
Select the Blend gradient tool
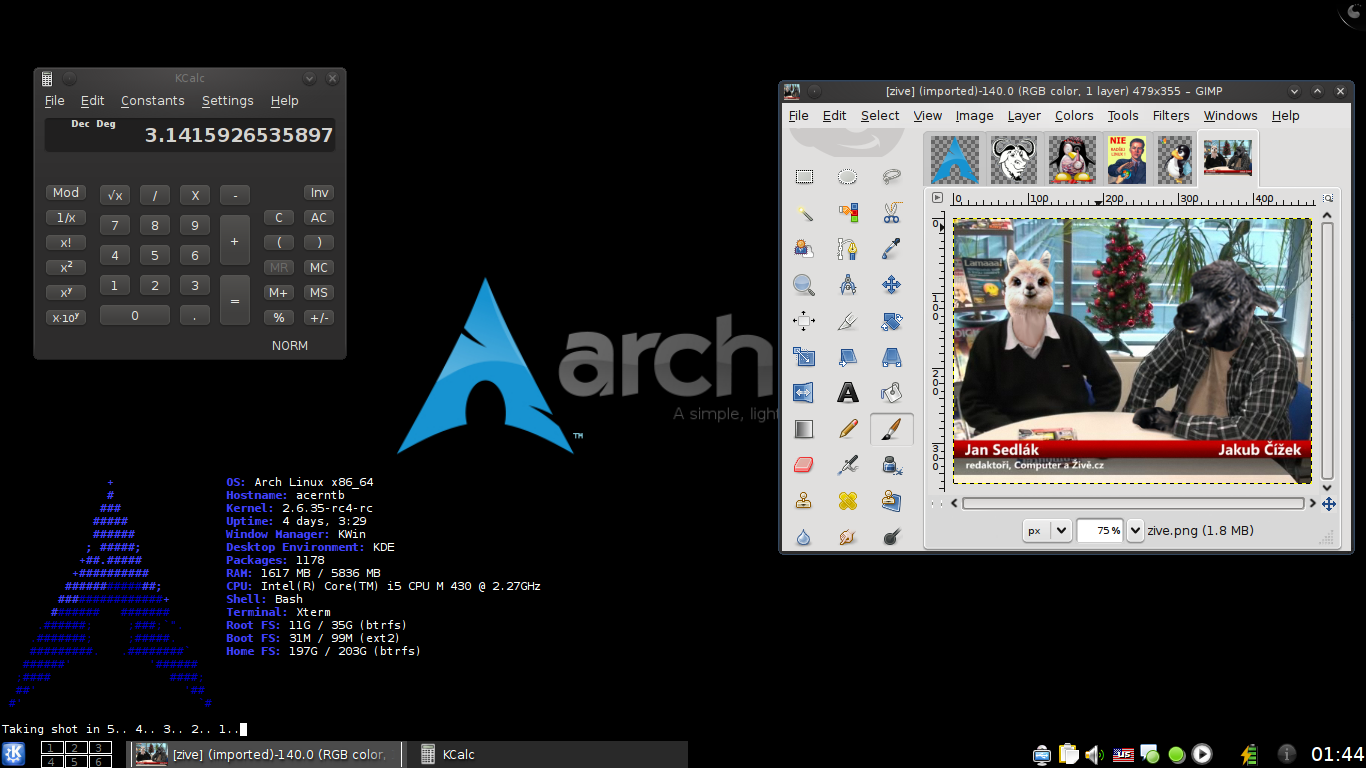804,429
